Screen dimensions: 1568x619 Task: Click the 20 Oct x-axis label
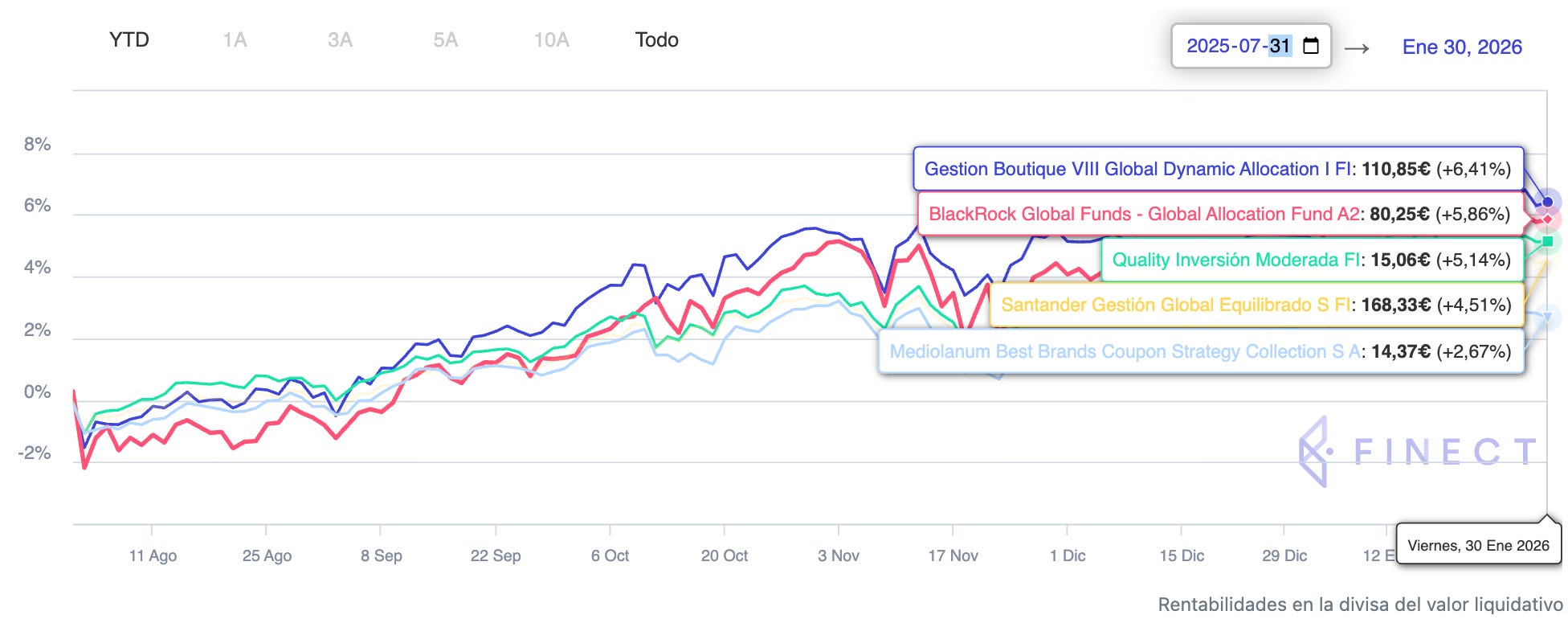pyautogui.click(x=724, y=555)
